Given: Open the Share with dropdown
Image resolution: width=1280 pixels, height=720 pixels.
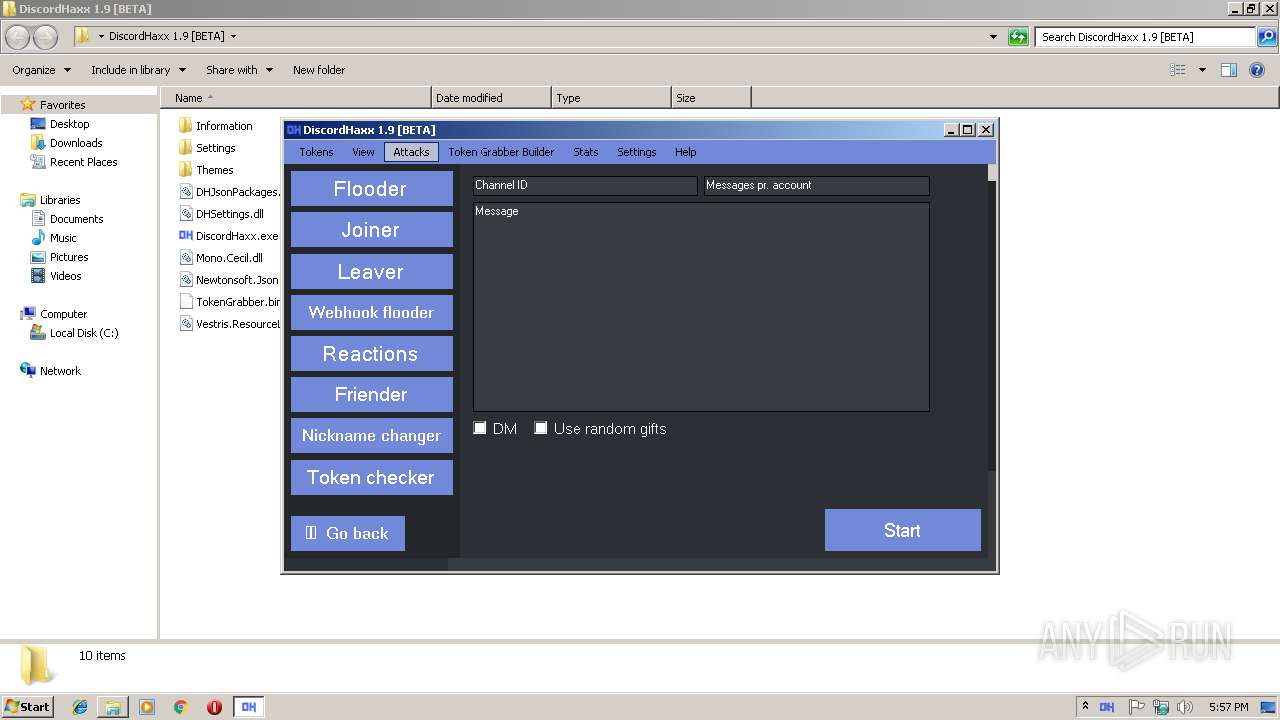Looking at the screenshot, I should (239, 70).
